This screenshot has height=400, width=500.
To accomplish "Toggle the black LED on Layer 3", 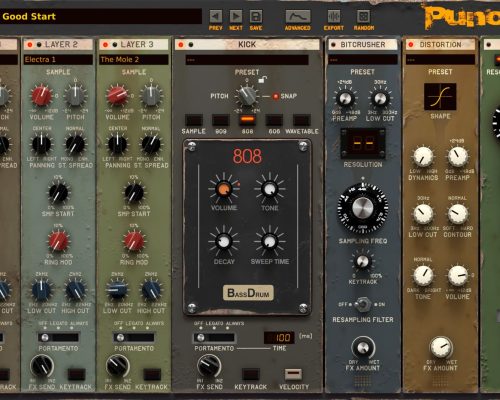I will coord(115,45).
